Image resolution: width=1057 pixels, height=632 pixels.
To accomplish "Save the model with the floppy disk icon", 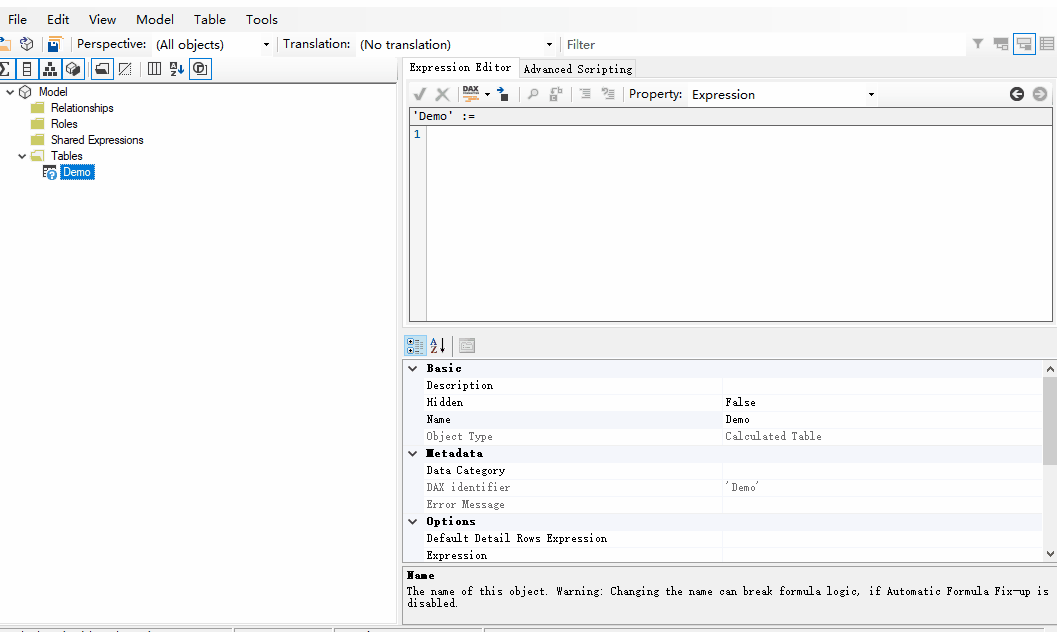I will (55, 44).
